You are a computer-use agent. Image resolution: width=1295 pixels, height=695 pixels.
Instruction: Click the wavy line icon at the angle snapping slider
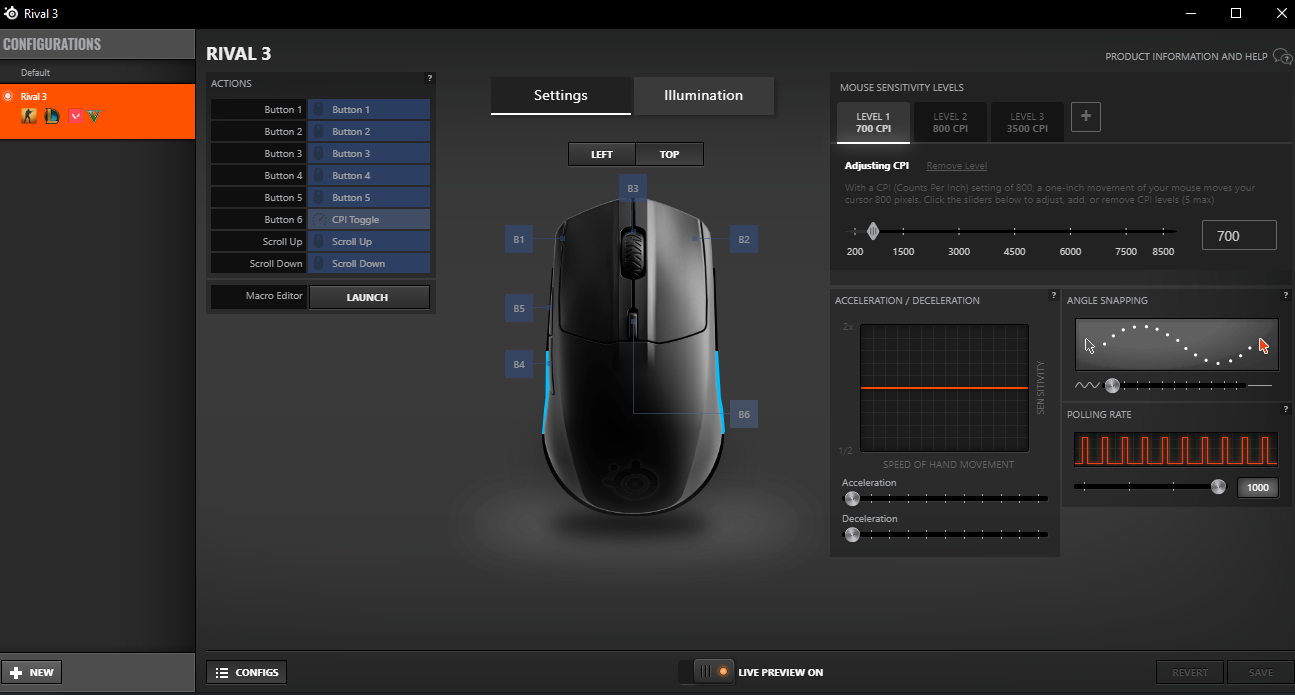coord(1086,385)
